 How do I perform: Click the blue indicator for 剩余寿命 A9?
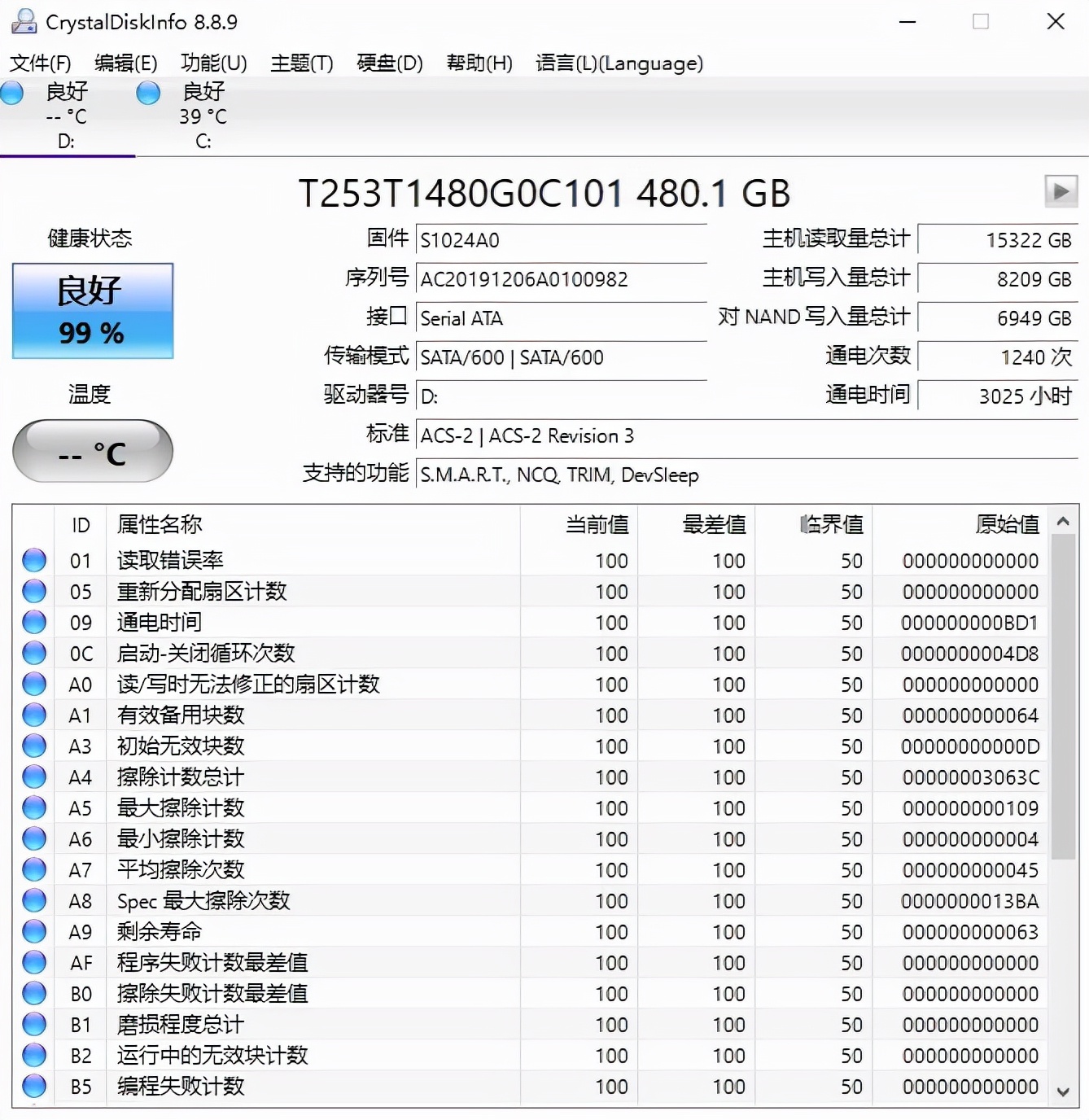[33, 930]
